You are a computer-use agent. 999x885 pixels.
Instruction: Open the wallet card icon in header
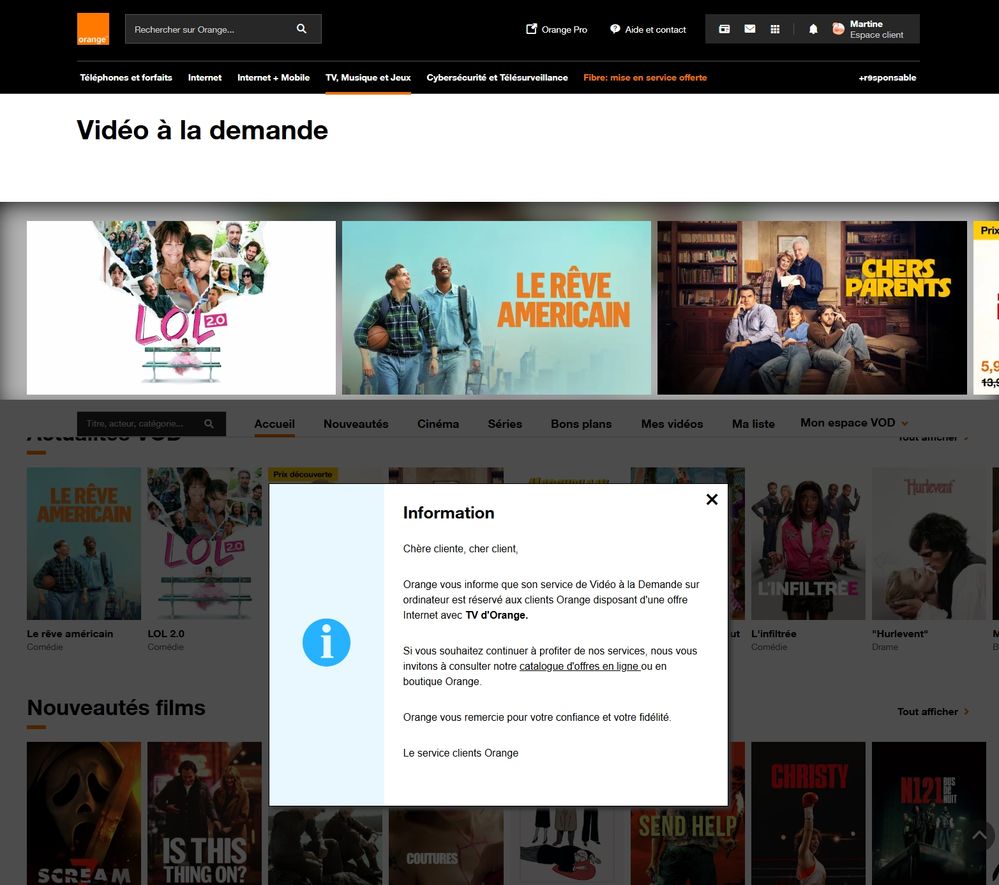click(x=724, y=29)
